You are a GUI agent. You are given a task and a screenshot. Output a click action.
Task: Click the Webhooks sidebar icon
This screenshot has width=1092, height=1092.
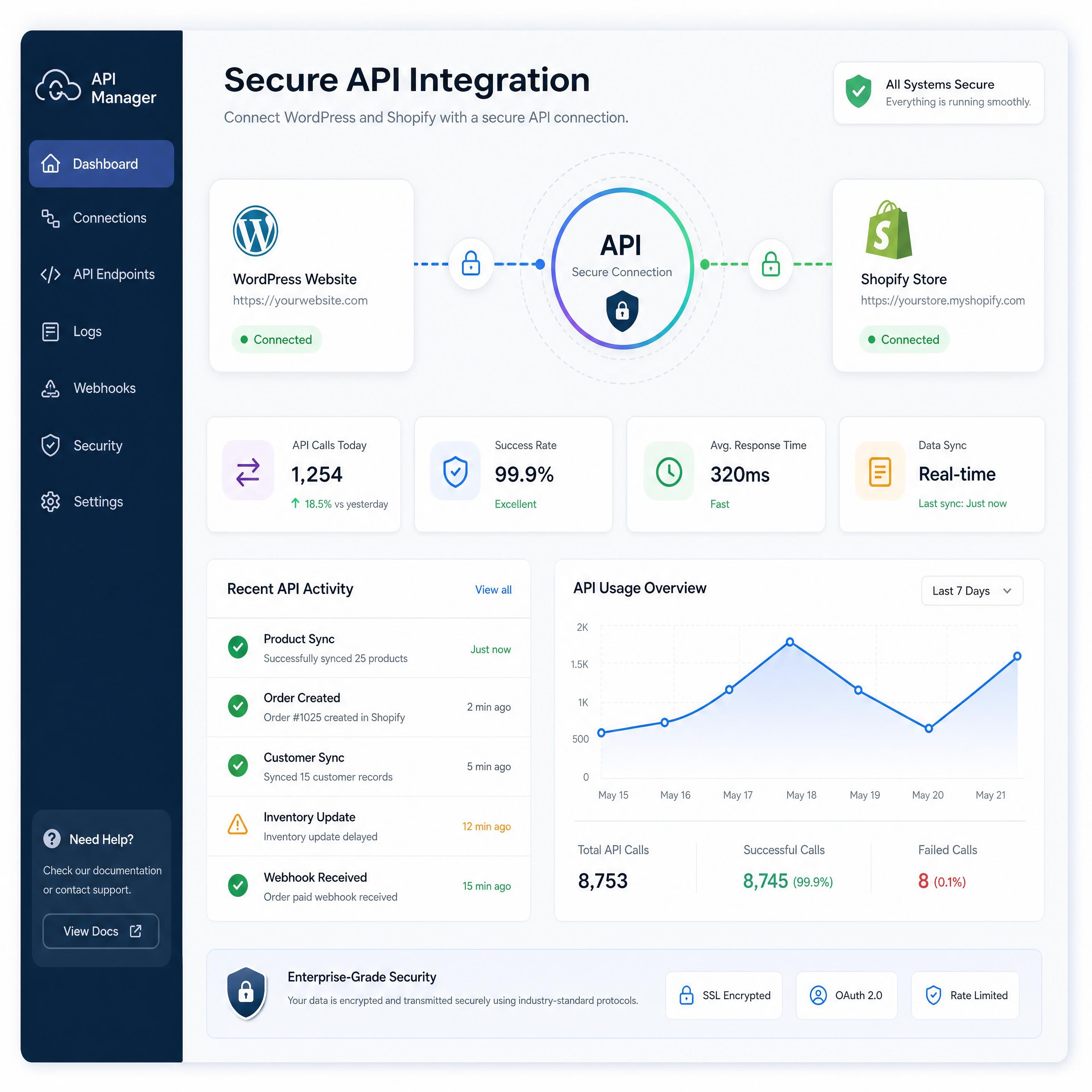pyautogui.click(x=50, y=388)
